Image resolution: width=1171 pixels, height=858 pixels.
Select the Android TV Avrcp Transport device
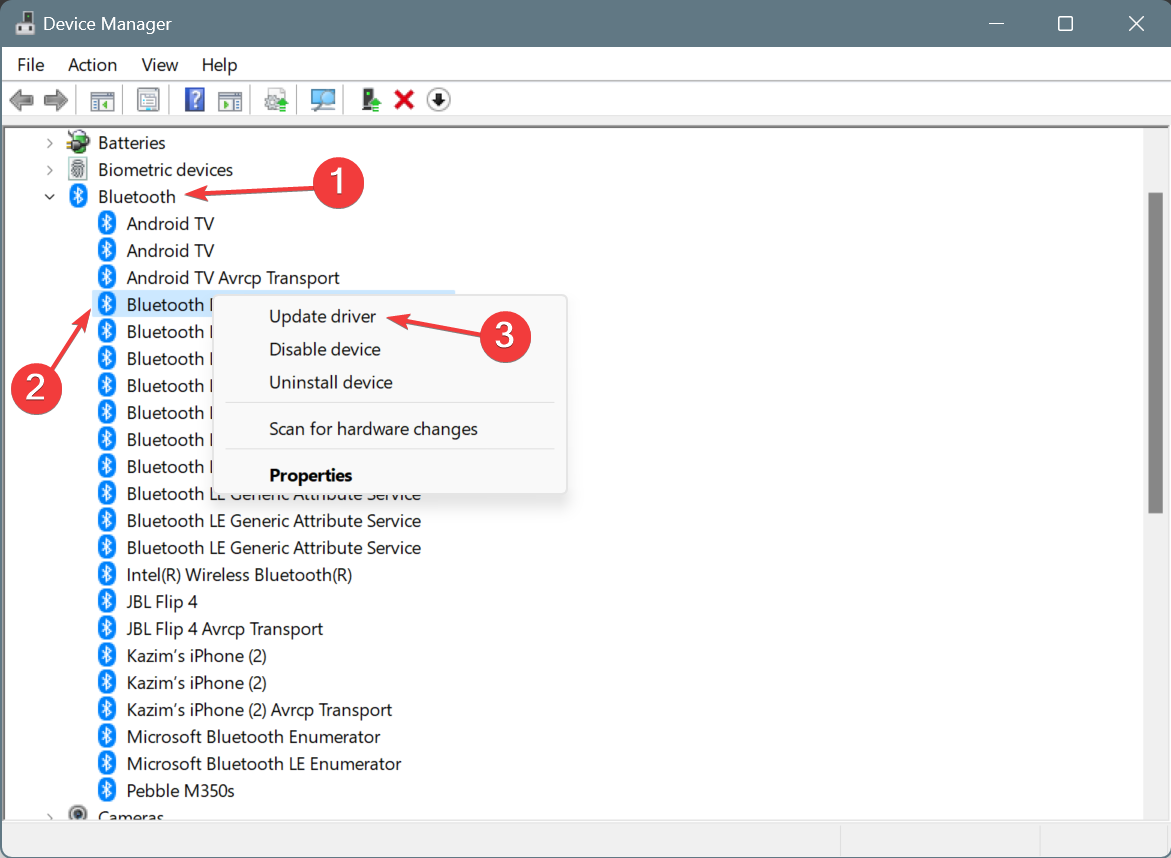click(233, 278)
